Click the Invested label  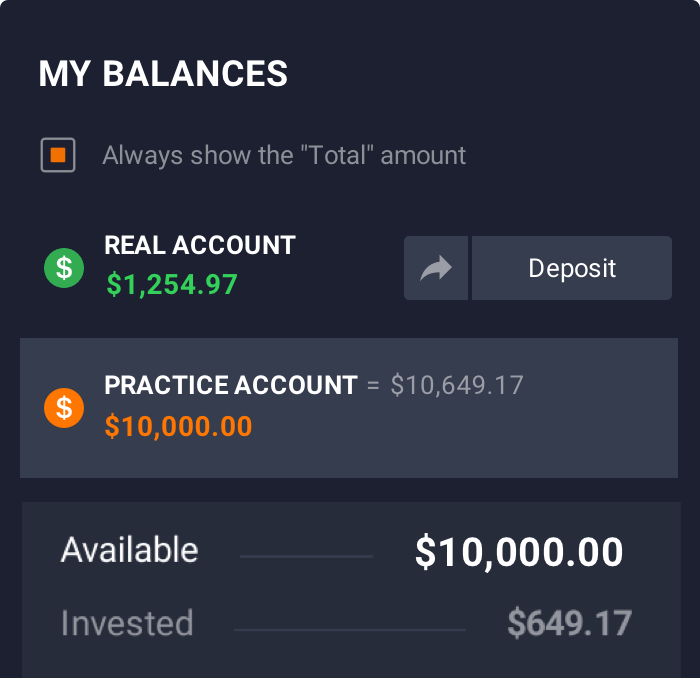127,623
